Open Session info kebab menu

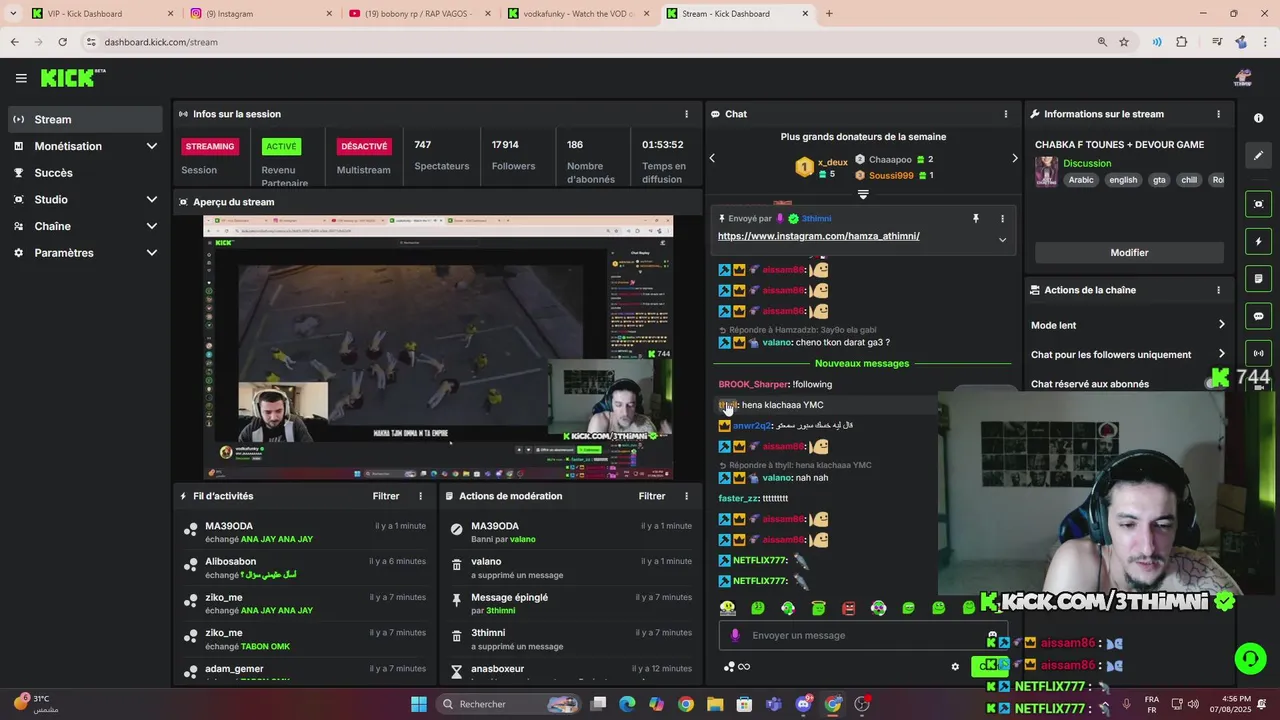(x=686, y=114)
